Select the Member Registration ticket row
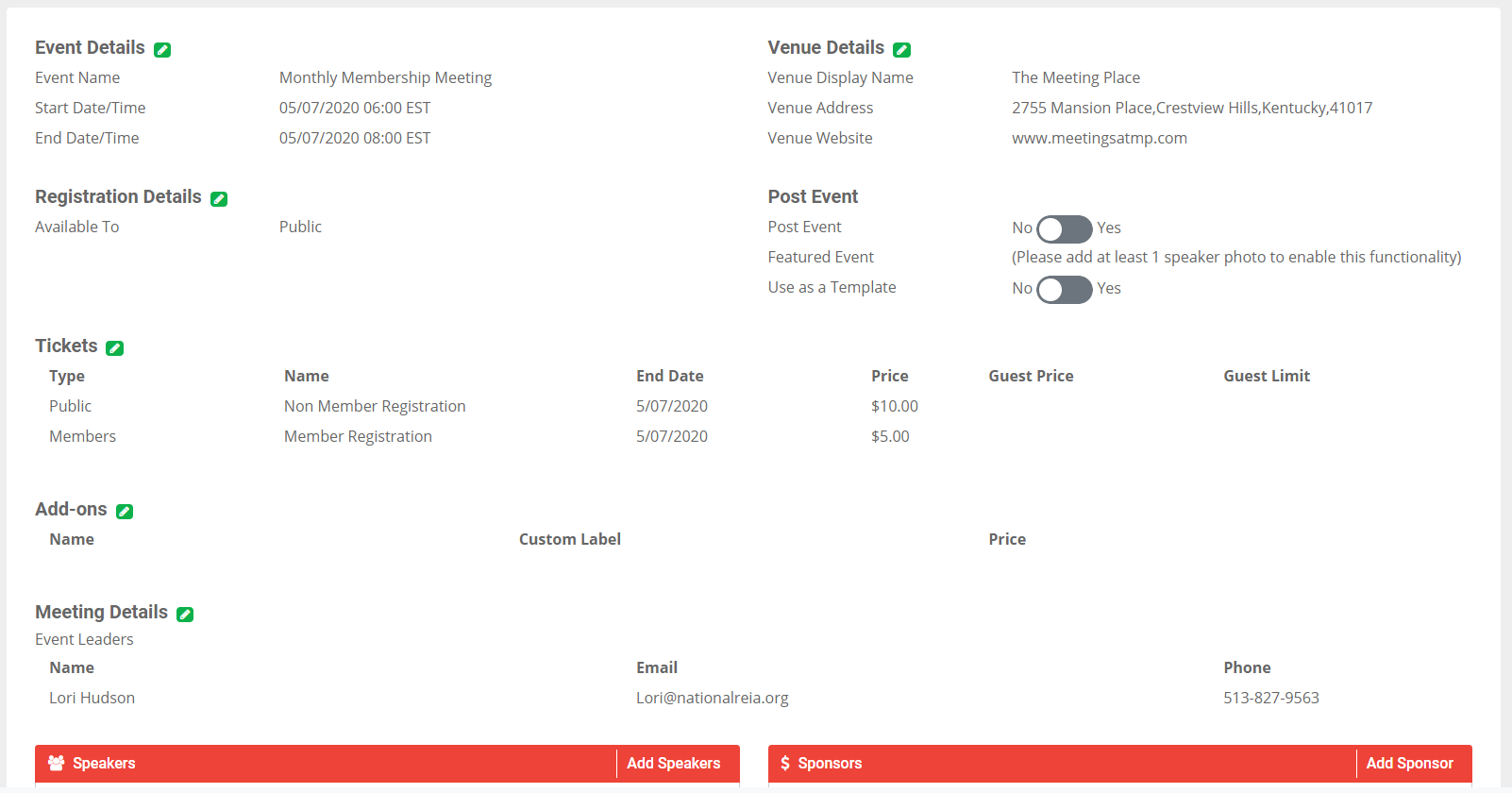1512x793 pixels. coord(358,436)
